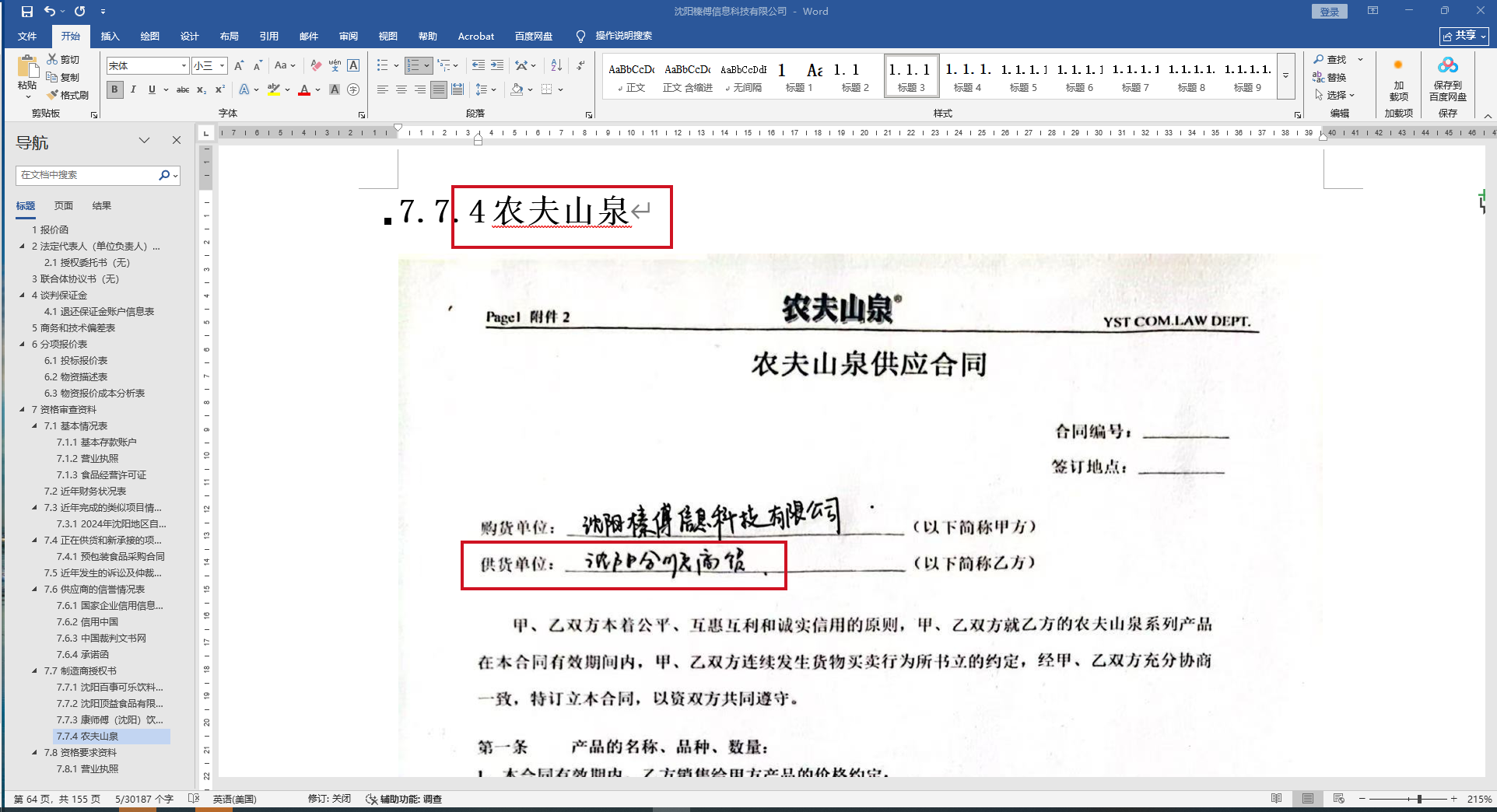The image size is (1497, 812).
Task: Toggle bold formatting
Action: tap(114, 89)
